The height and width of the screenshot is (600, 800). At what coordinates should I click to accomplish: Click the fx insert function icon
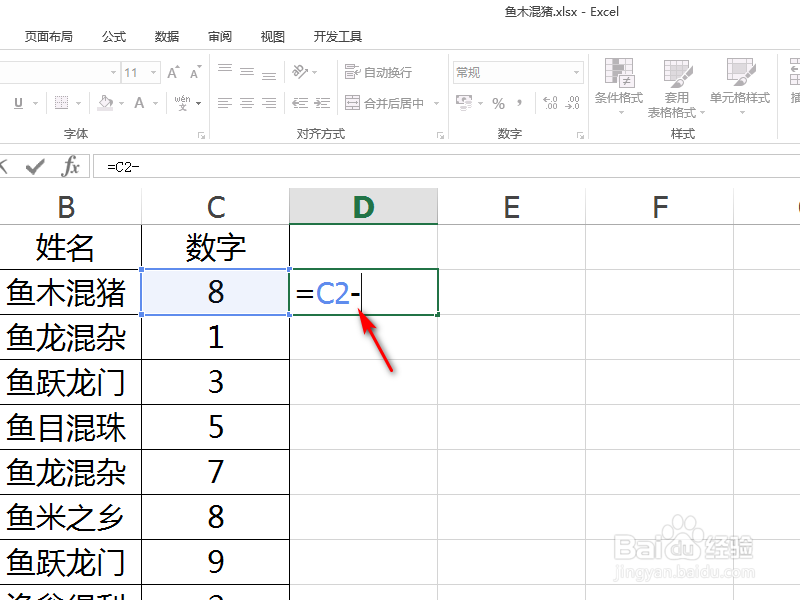click(70, 166)
